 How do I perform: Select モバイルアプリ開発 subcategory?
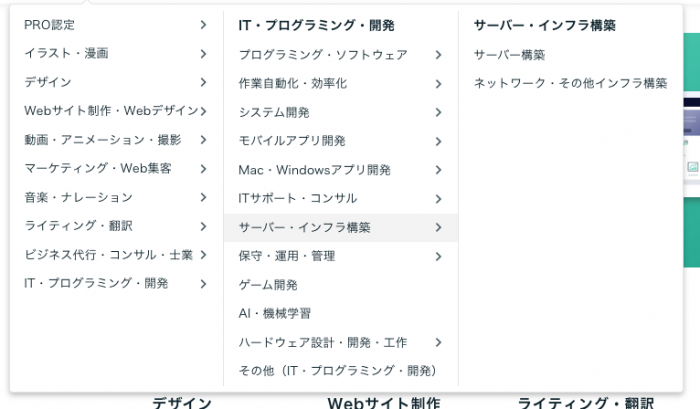point(291,141)
